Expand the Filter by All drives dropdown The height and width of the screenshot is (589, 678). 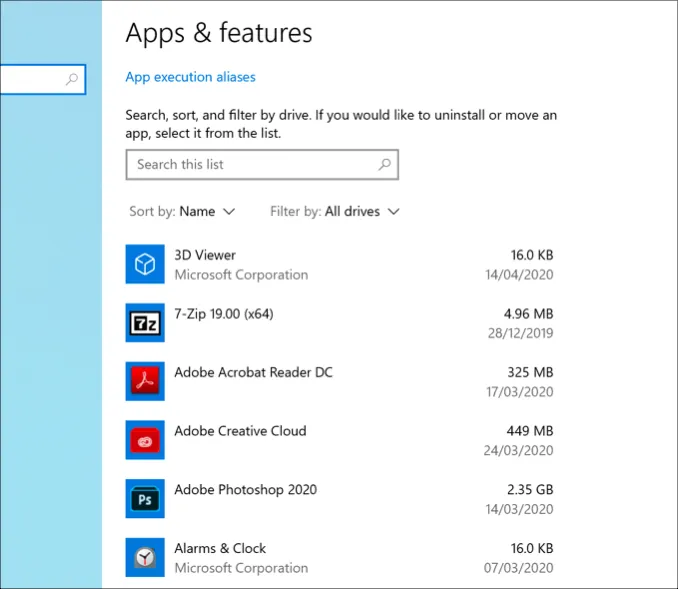[335, 212]
